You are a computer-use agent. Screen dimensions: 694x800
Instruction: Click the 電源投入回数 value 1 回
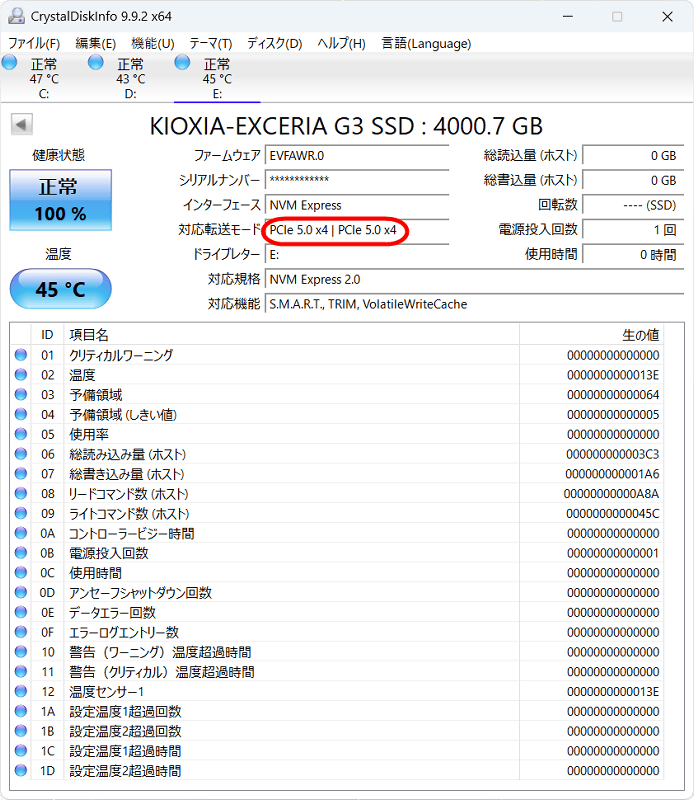point(633,230)
